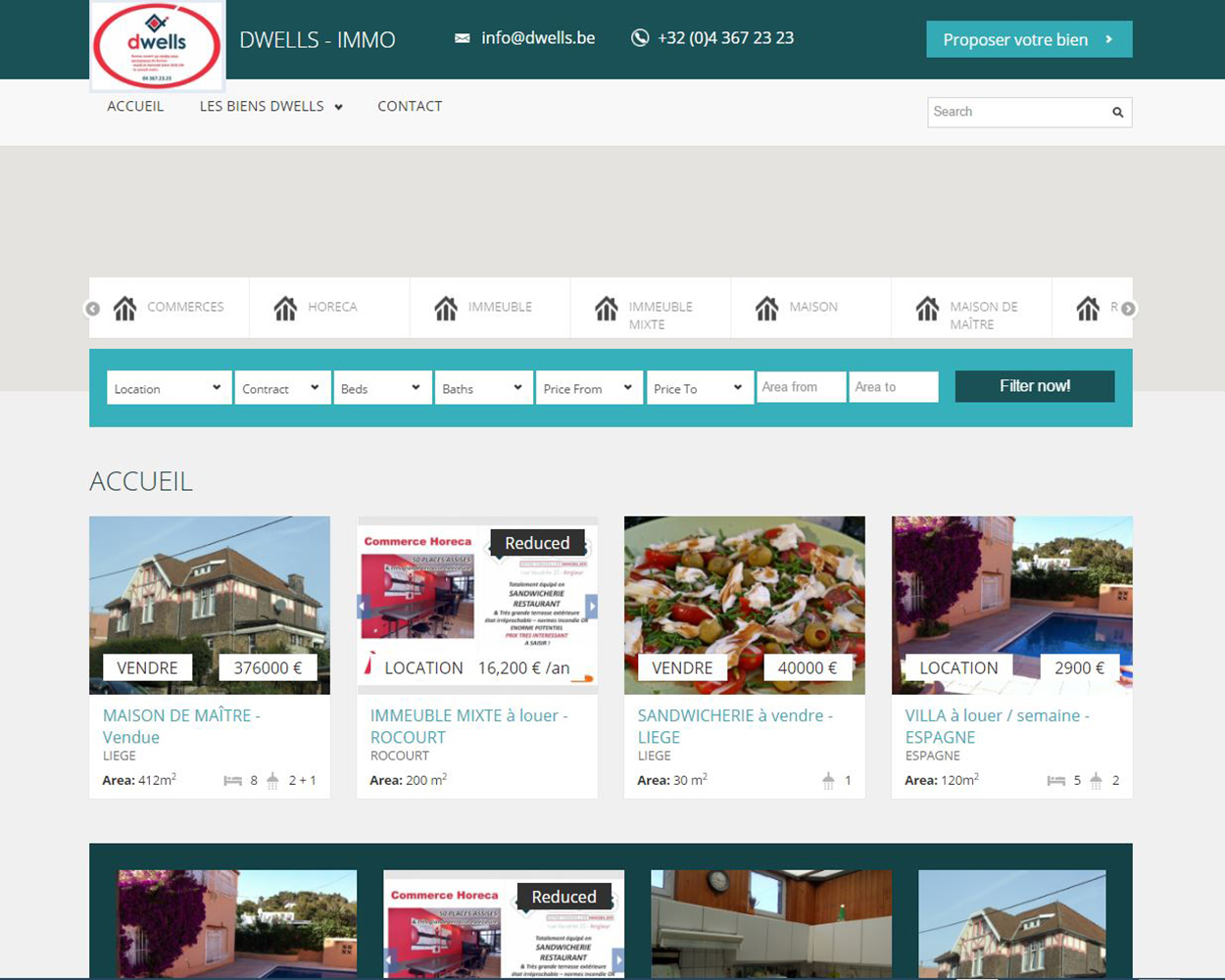Open the Contact page

click(410, 106)
